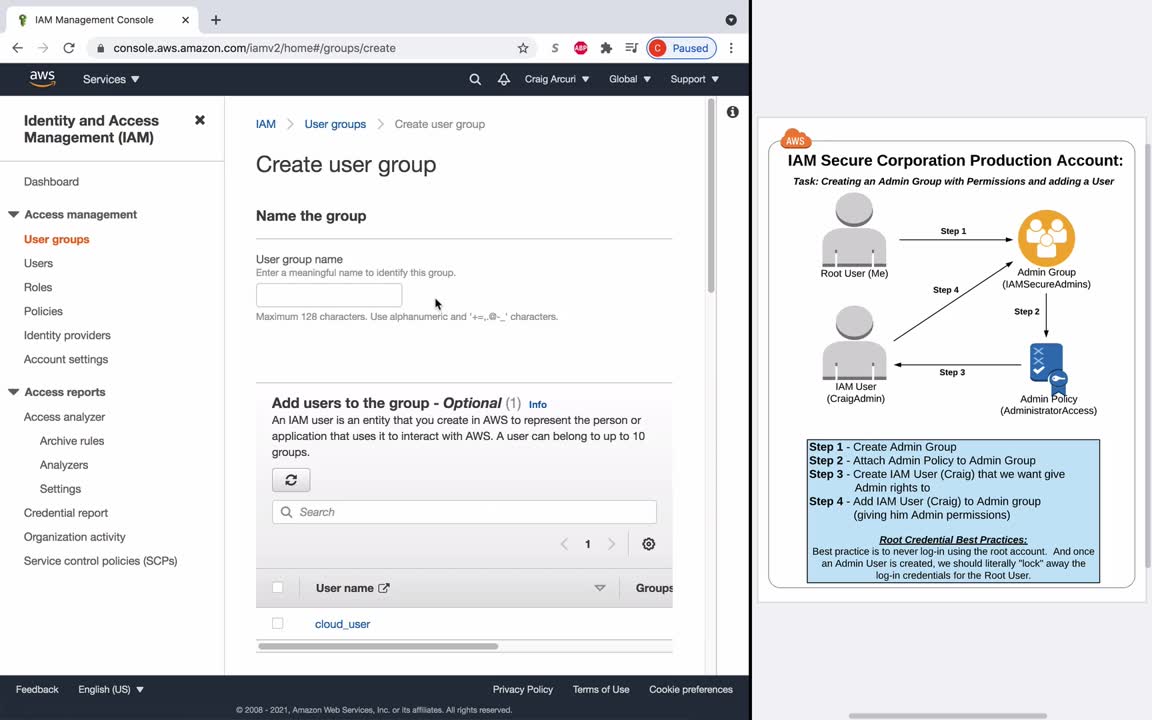Click the Info link beside Optional

pyautogui.click(x=538, y=404)
